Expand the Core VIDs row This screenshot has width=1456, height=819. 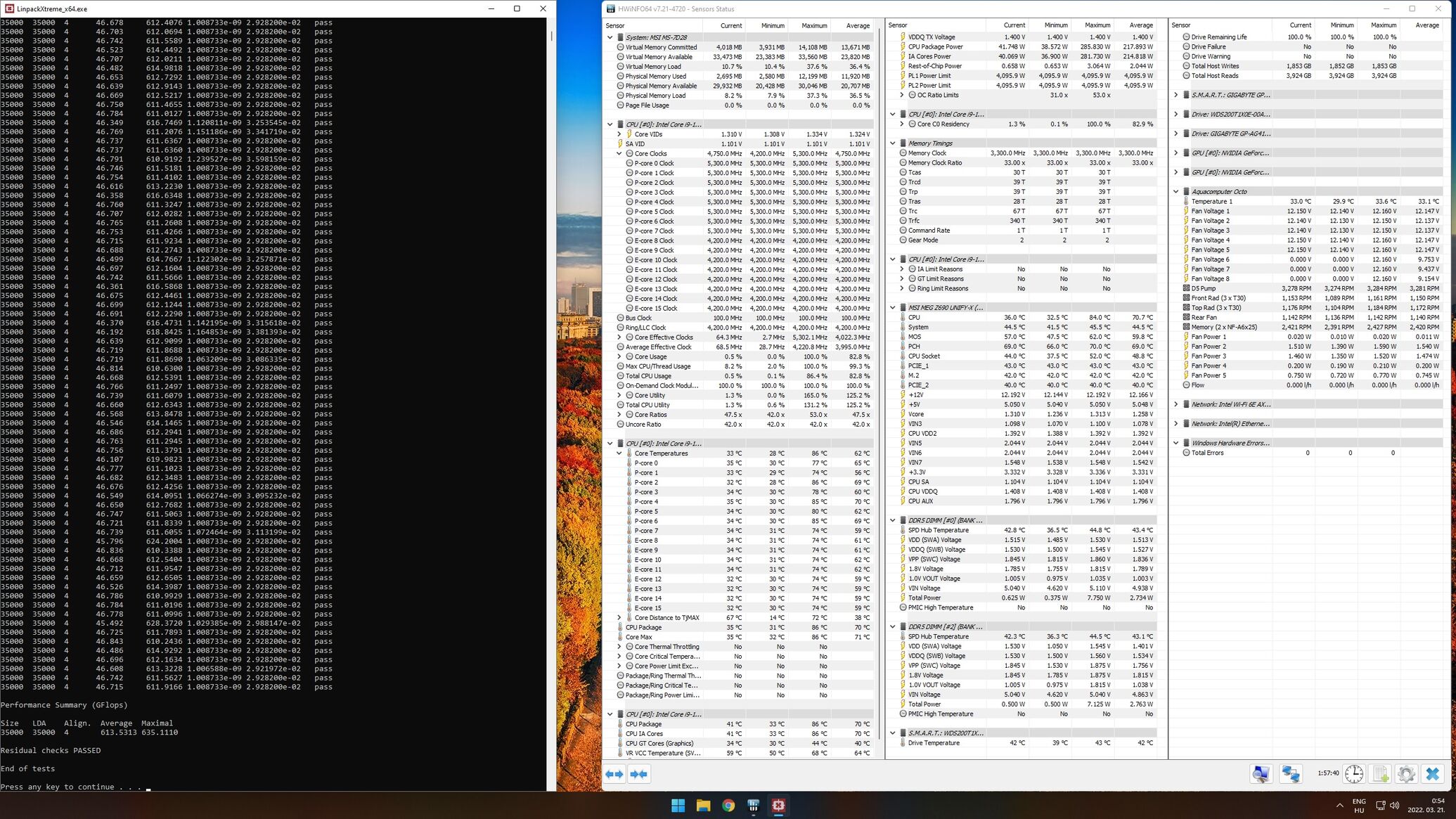coord(619,134)
